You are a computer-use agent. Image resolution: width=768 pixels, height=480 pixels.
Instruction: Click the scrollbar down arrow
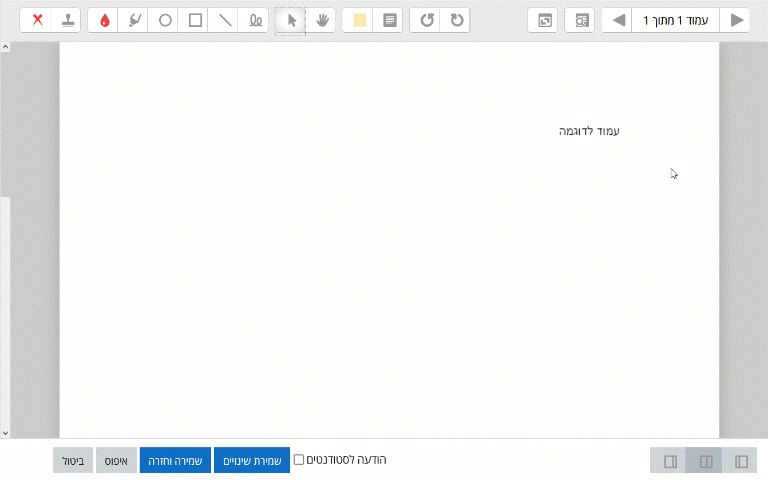(x=5, y=433)
